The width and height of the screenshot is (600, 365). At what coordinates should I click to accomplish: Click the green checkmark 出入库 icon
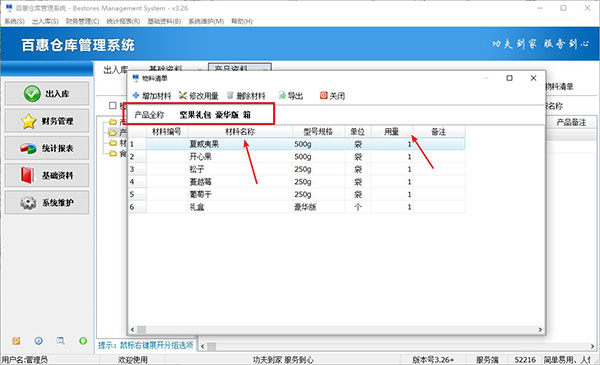click(32, 93)
